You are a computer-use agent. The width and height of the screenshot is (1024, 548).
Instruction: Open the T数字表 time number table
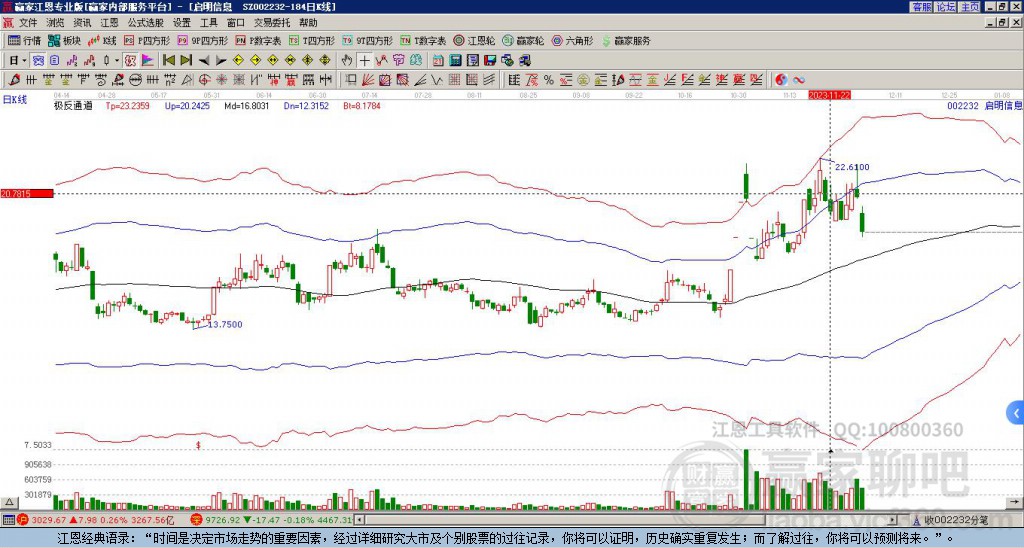(423, 40)
